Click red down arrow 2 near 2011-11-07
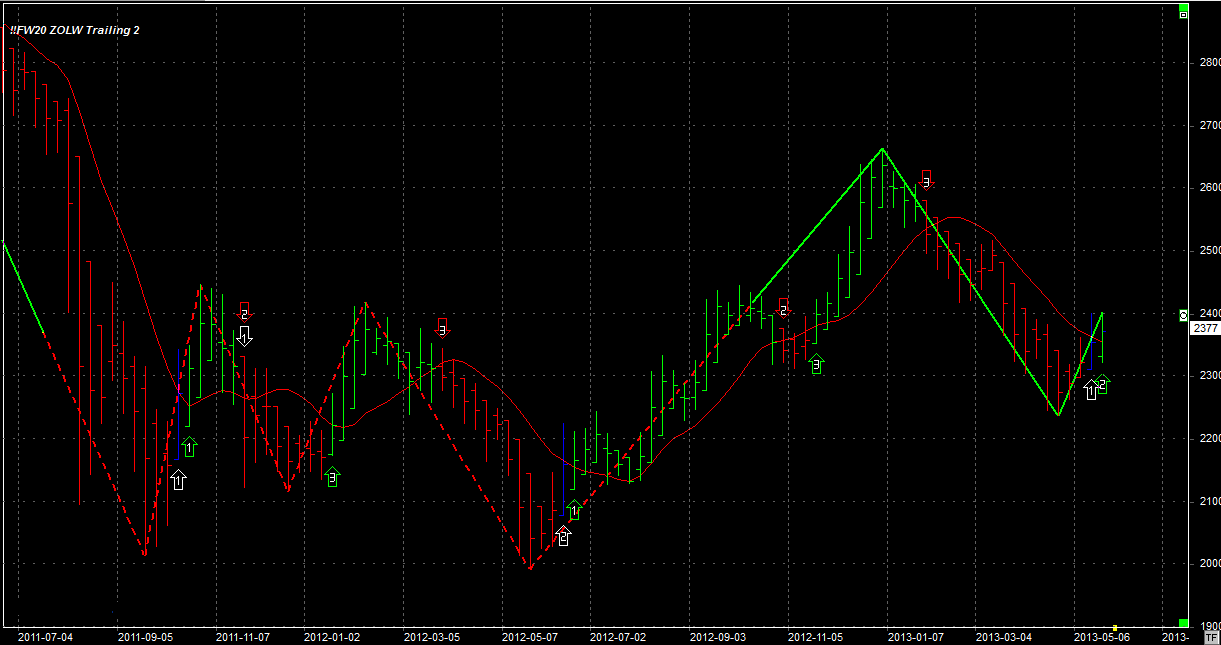This screenshot has height=645, width=1221. coord(244,311)
